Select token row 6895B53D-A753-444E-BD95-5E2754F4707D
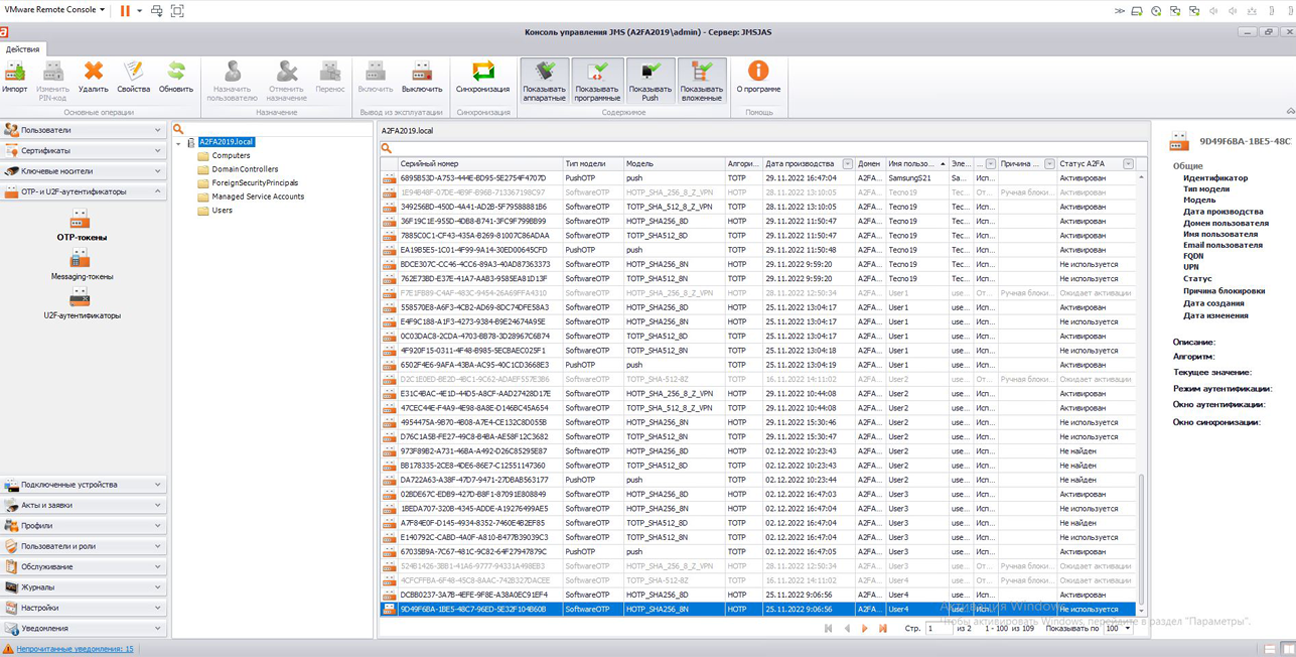 coord(760,178)
